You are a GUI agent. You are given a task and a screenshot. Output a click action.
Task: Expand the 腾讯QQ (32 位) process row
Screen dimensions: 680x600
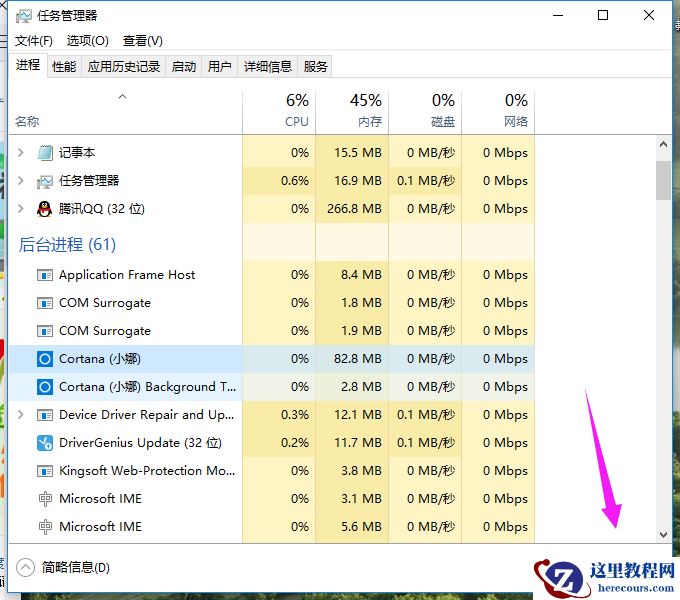click(x=20, y=209)
